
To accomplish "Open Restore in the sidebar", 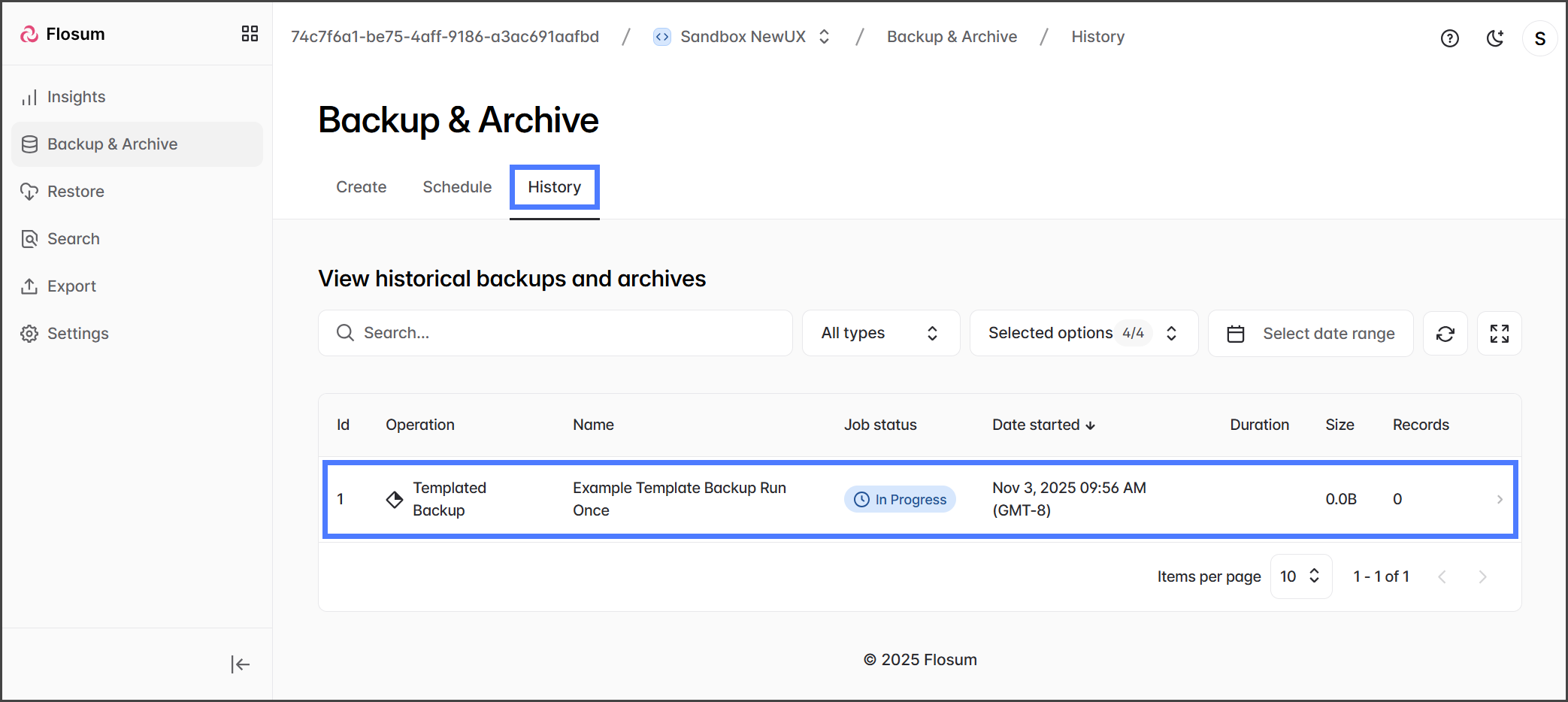I will pyautogui.click(x=76, y=192).
